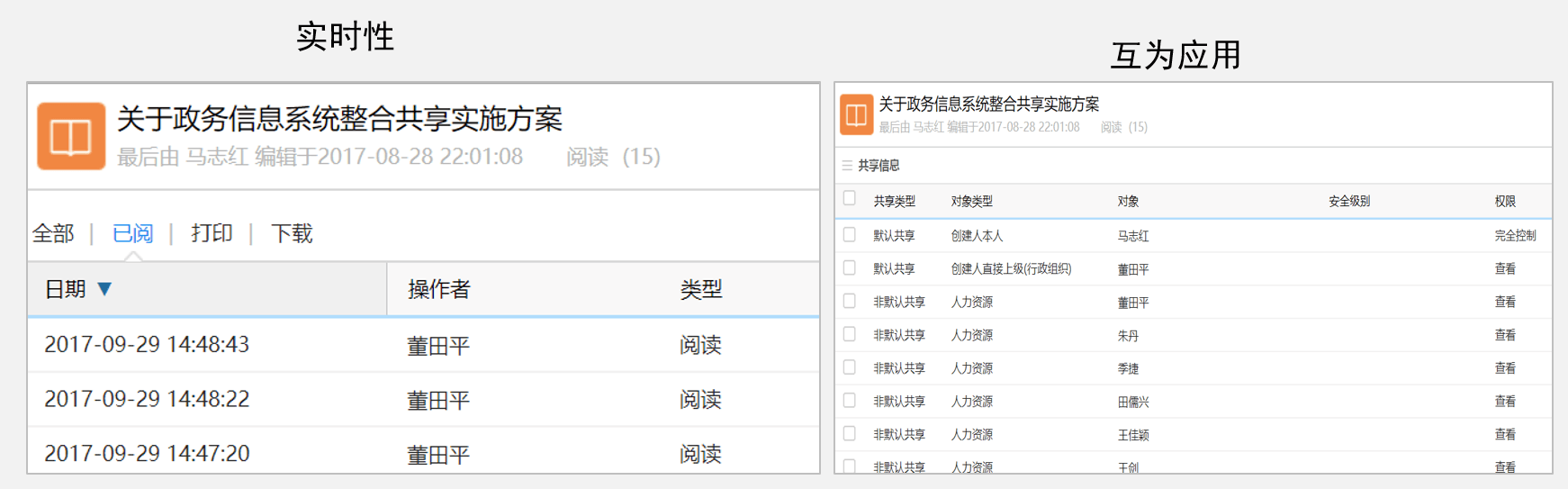Go to the 打印 log tab
The image size is (1568, 489).
point(212,234)
